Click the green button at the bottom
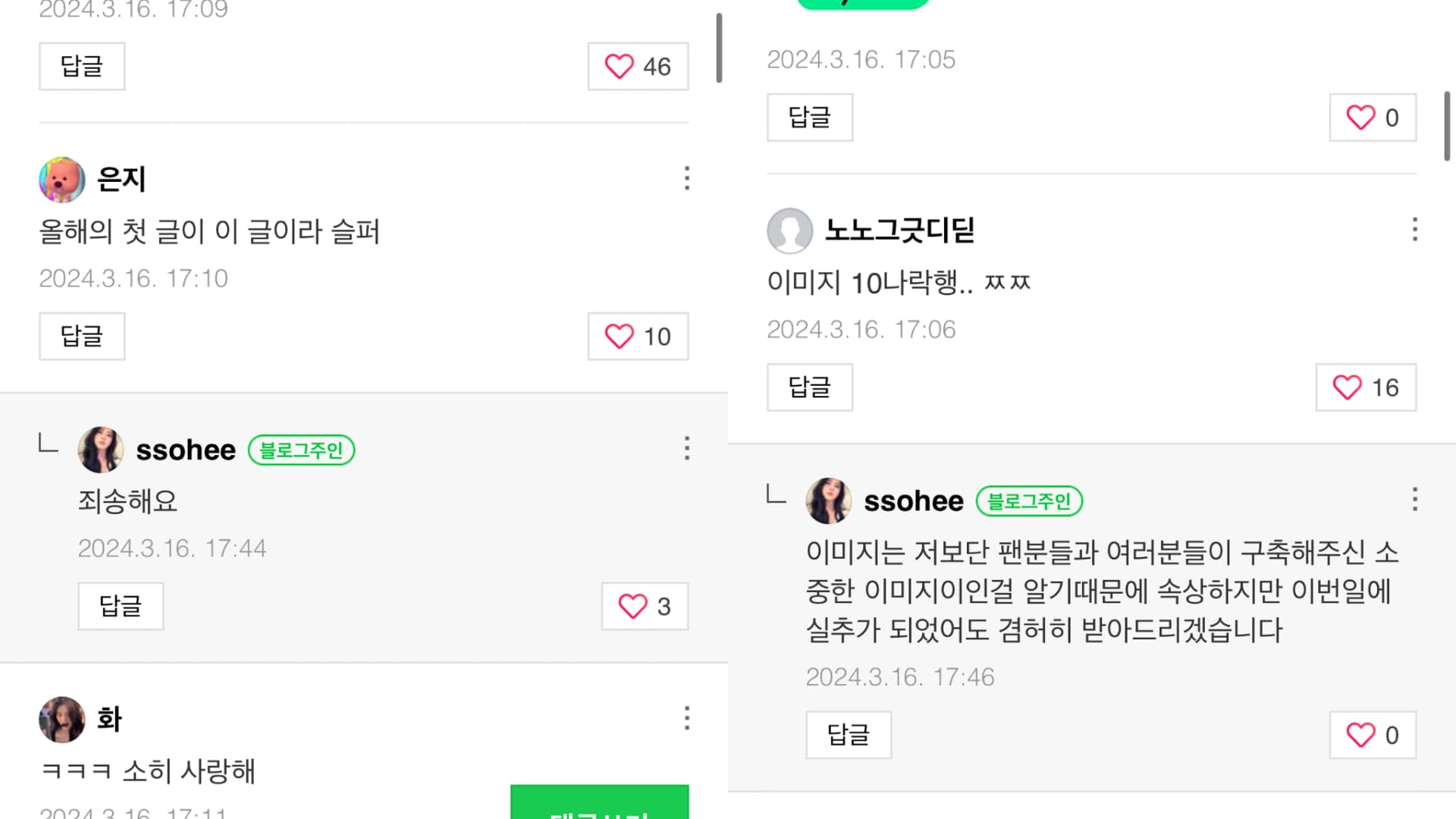The width and height of the screenshot is (1456, 819). (x=599, y=804)
